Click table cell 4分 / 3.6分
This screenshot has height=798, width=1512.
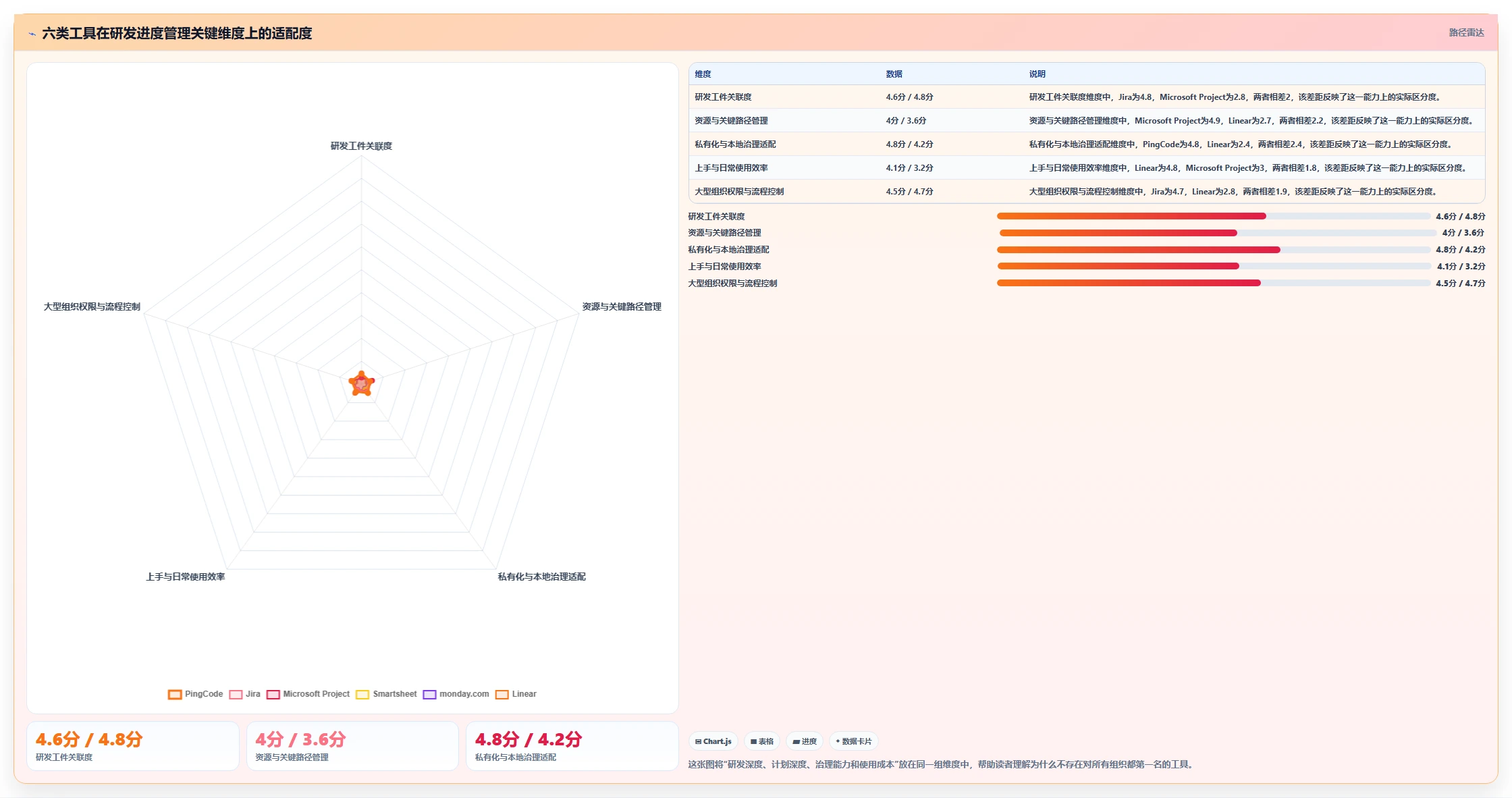coord(906,121)
